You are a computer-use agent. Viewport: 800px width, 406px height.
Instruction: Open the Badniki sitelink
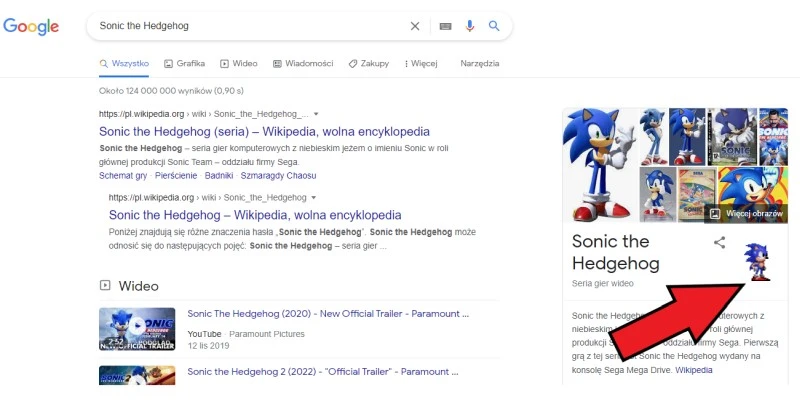coord(219,175)
